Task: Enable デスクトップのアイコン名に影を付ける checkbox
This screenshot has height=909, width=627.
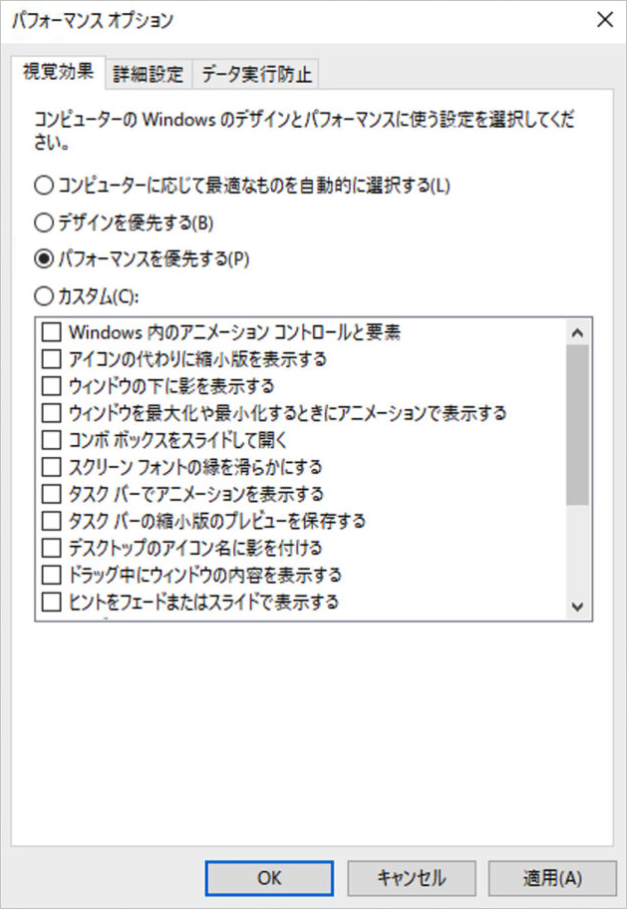Action: tap(52, 548)
